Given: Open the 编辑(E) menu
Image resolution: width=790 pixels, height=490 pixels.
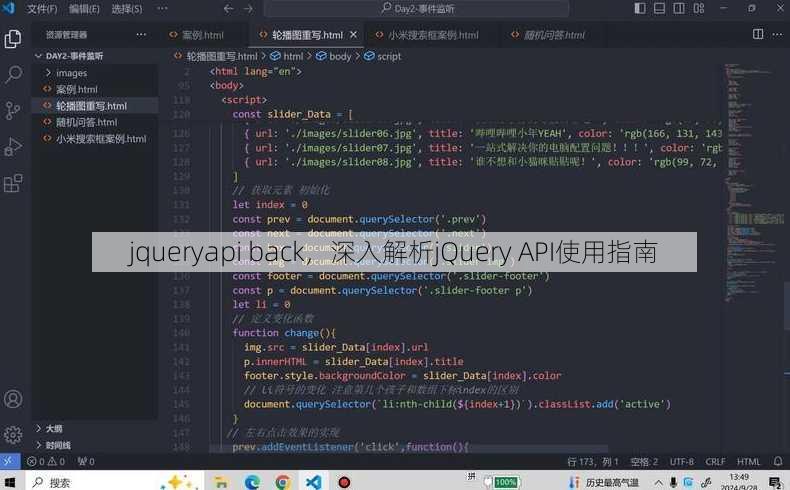Looking at the screenshot, I should point(84,9).
